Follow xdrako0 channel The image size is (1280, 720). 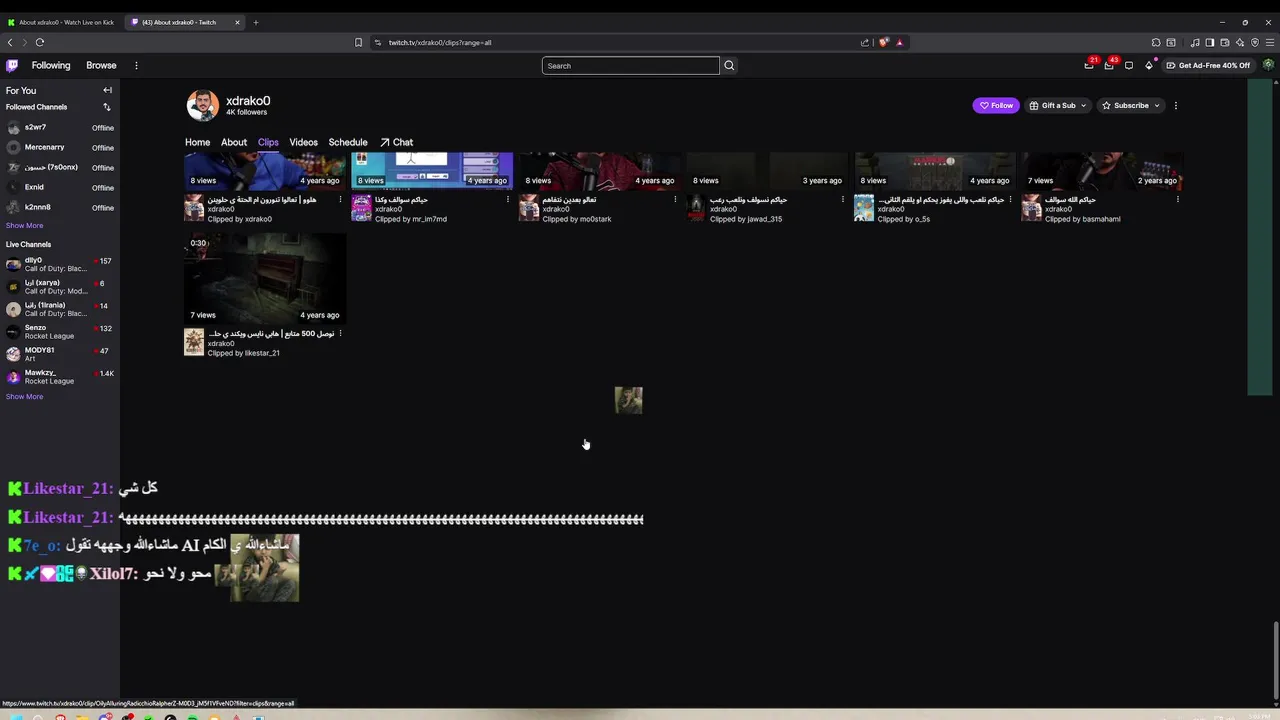tap(996, 105)
